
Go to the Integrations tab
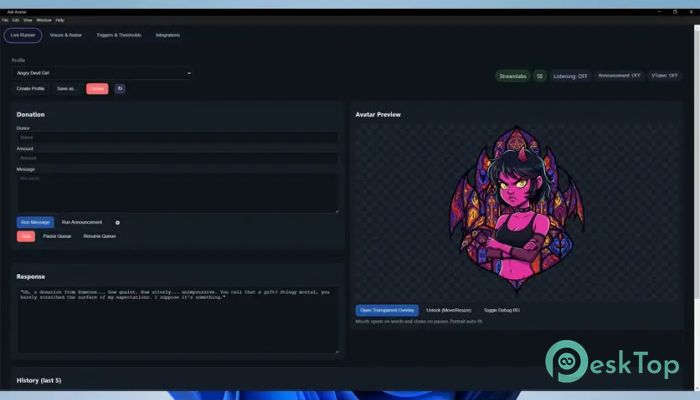pos(167,35)
